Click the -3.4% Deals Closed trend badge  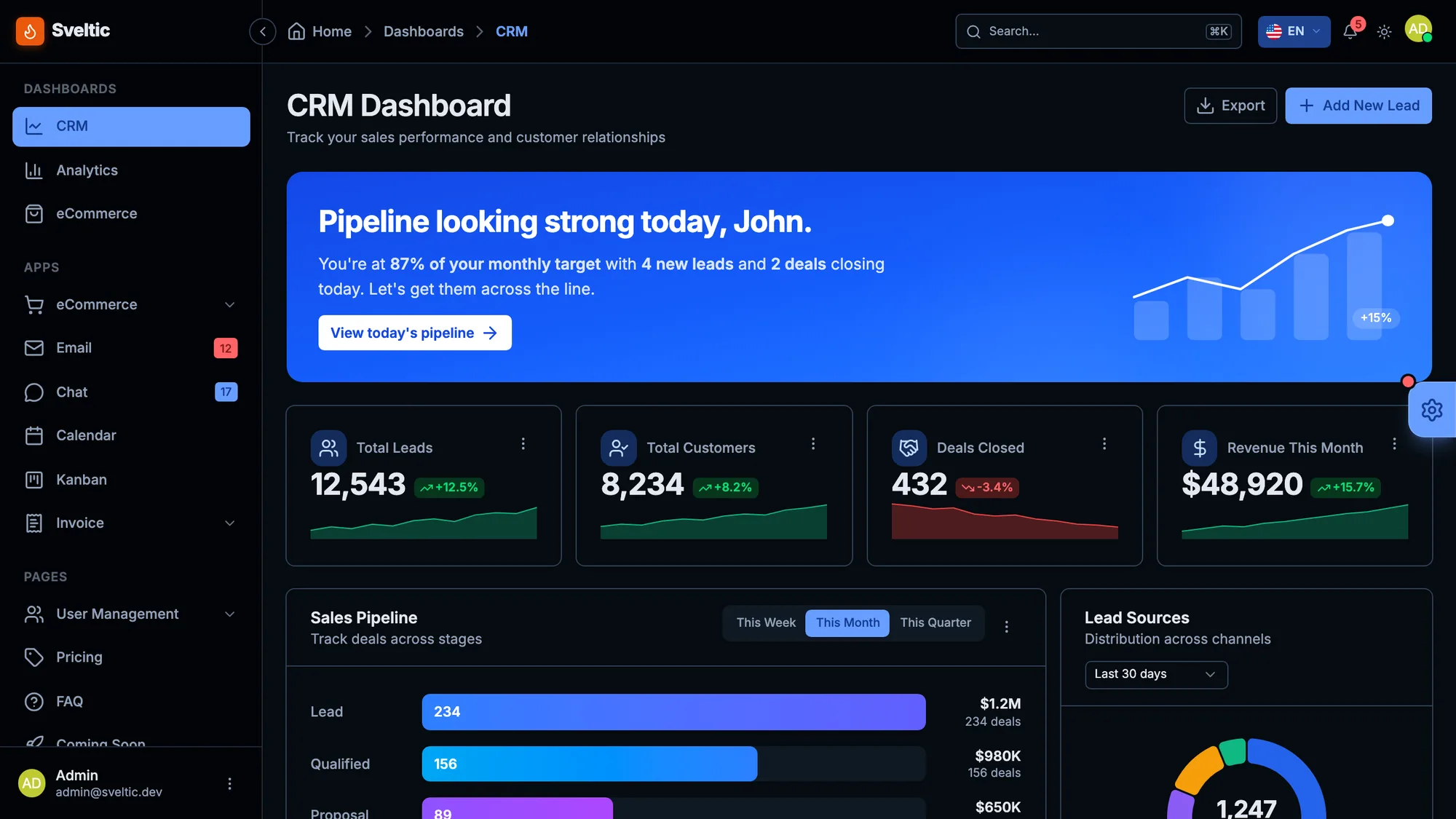[986, 487]
